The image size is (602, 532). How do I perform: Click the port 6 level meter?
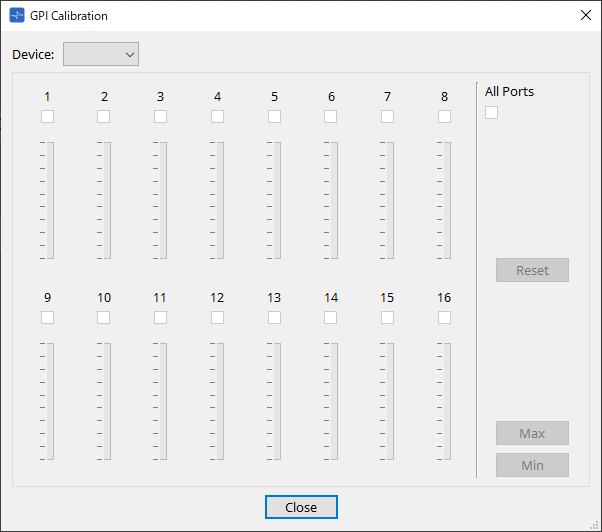pos(331,200)
